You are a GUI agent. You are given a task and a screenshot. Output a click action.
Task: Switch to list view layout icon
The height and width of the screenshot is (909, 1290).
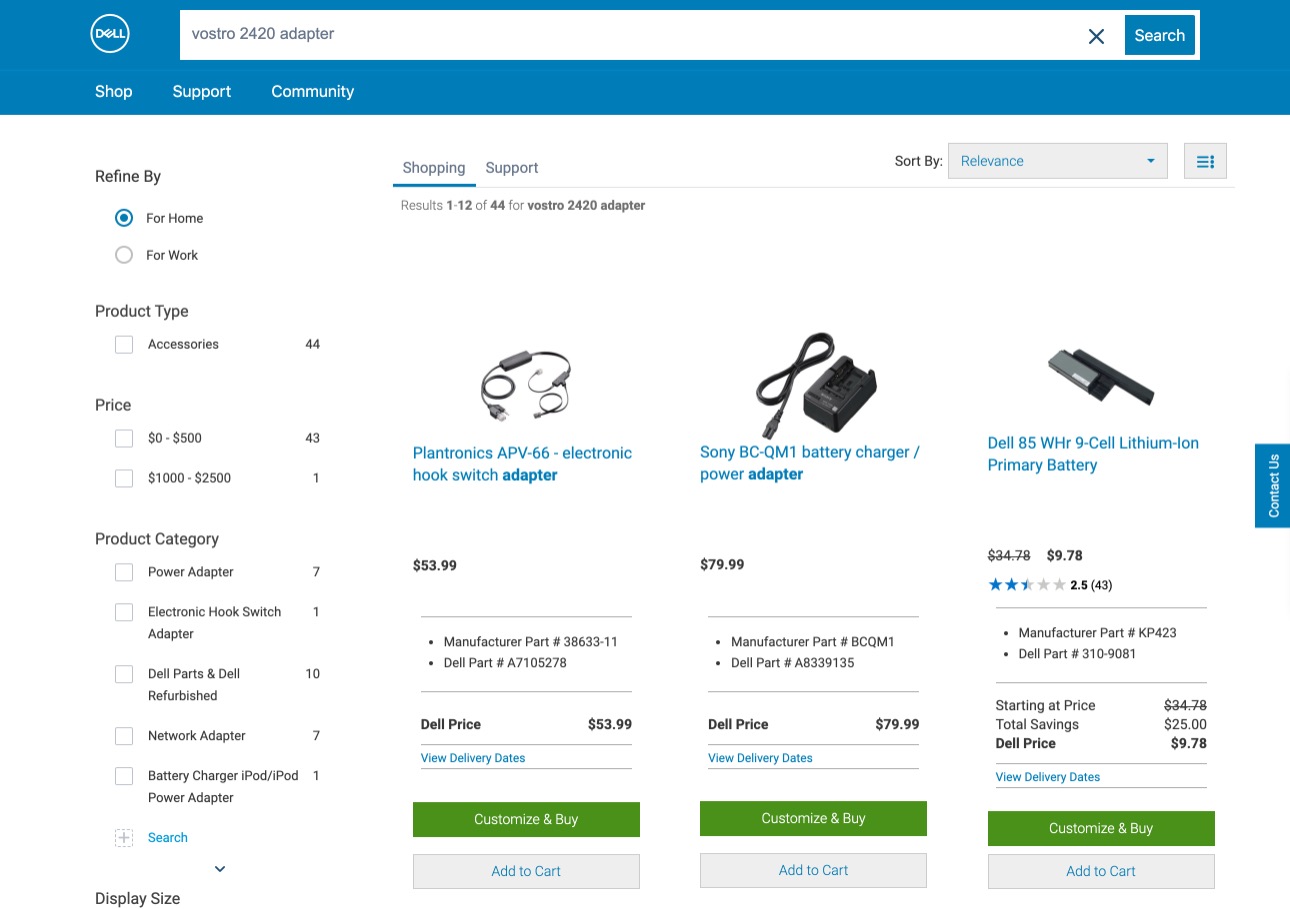[1205, 161]
